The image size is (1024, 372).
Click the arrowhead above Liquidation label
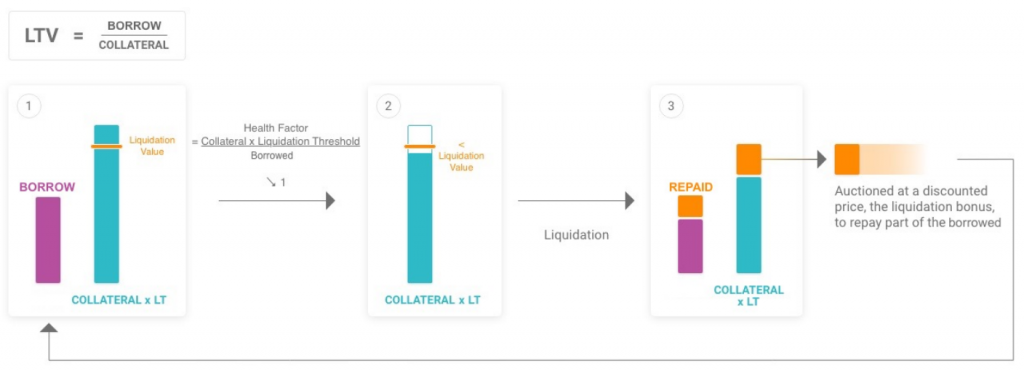[630, 201]
